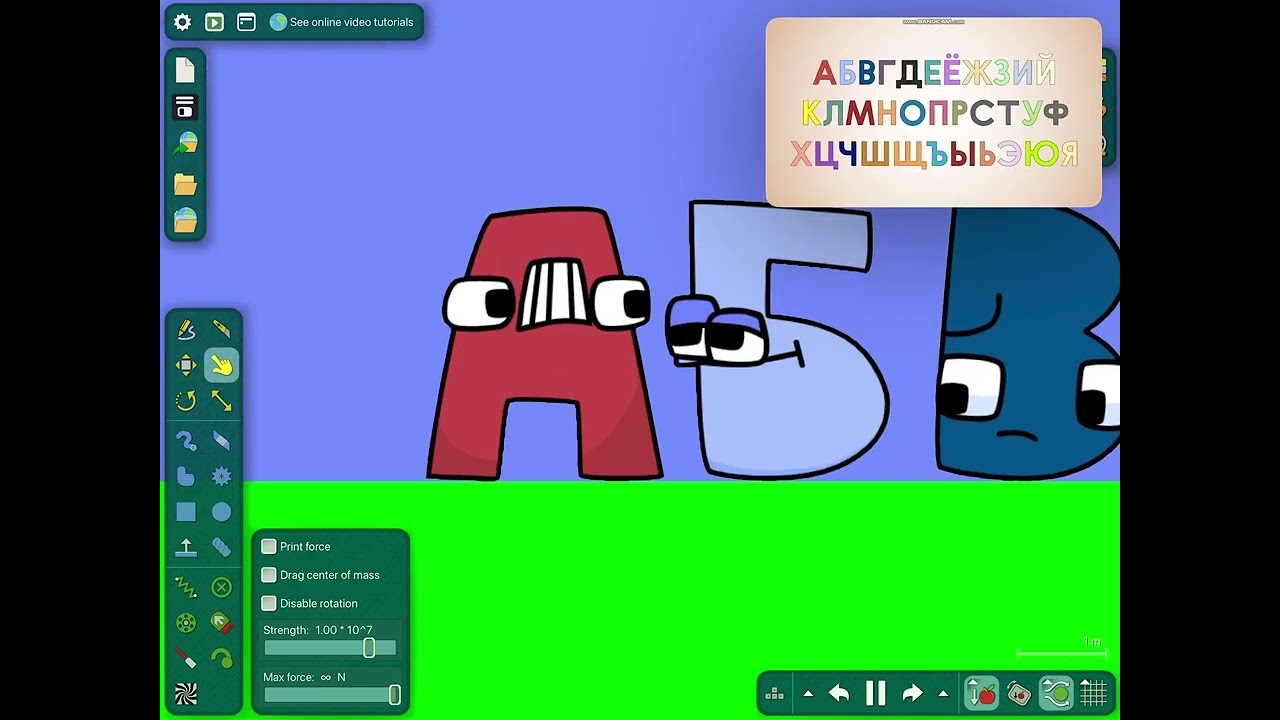This screenshot has width=1280, height=720.
Task: Enable the Print force checkbox
Action: 269,546
